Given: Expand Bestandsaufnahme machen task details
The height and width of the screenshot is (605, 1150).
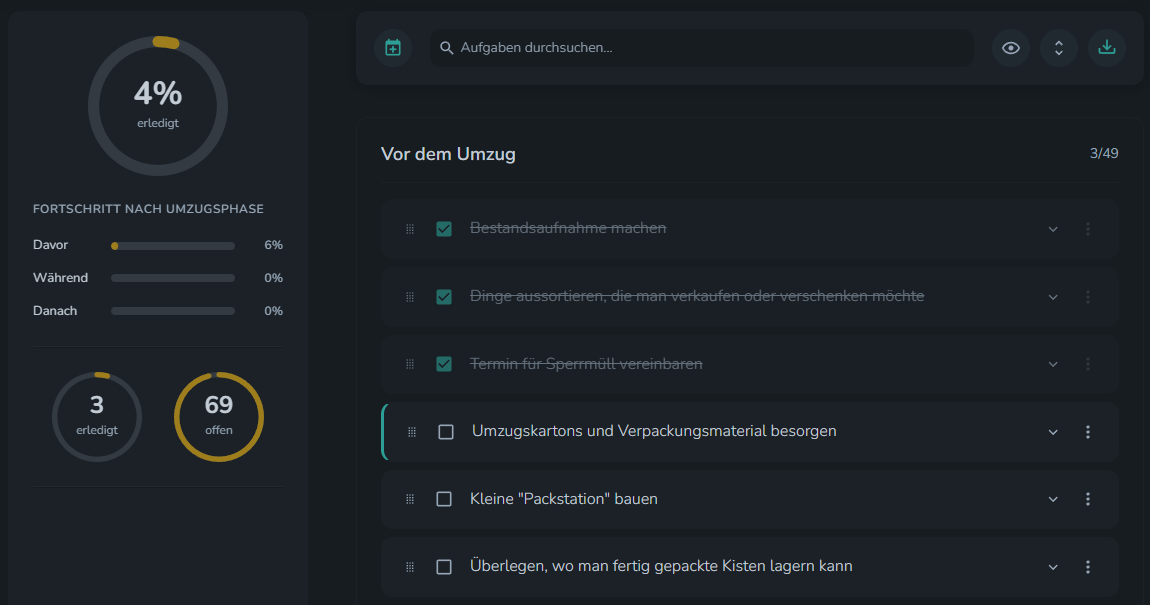Looking at the screenshot, I should coord(1052,229).
